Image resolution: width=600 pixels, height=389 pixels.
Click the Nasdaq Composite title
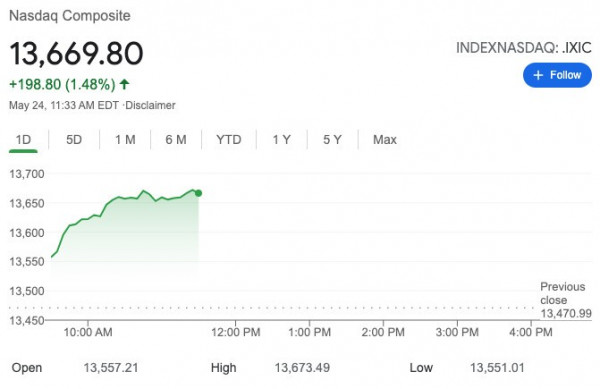[70, 16]
